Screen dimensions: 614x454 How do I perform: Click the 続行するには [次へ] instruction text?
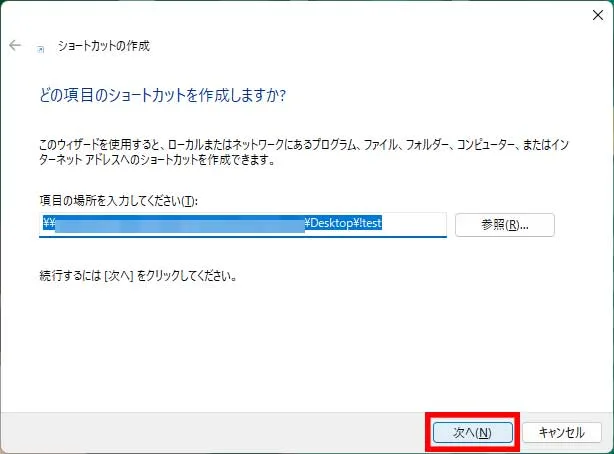[135, 275]
